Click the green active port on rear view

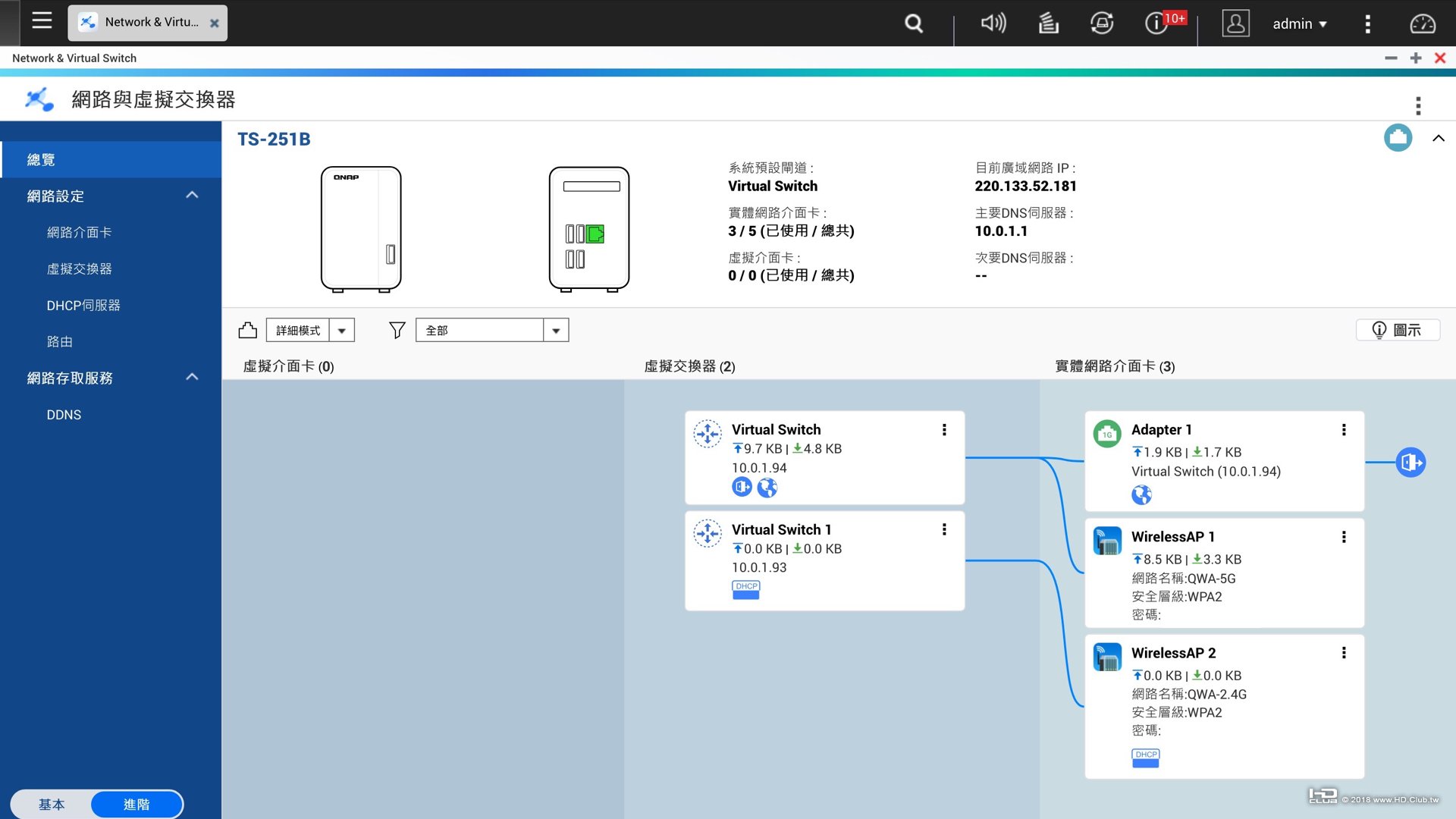[595, 234]
